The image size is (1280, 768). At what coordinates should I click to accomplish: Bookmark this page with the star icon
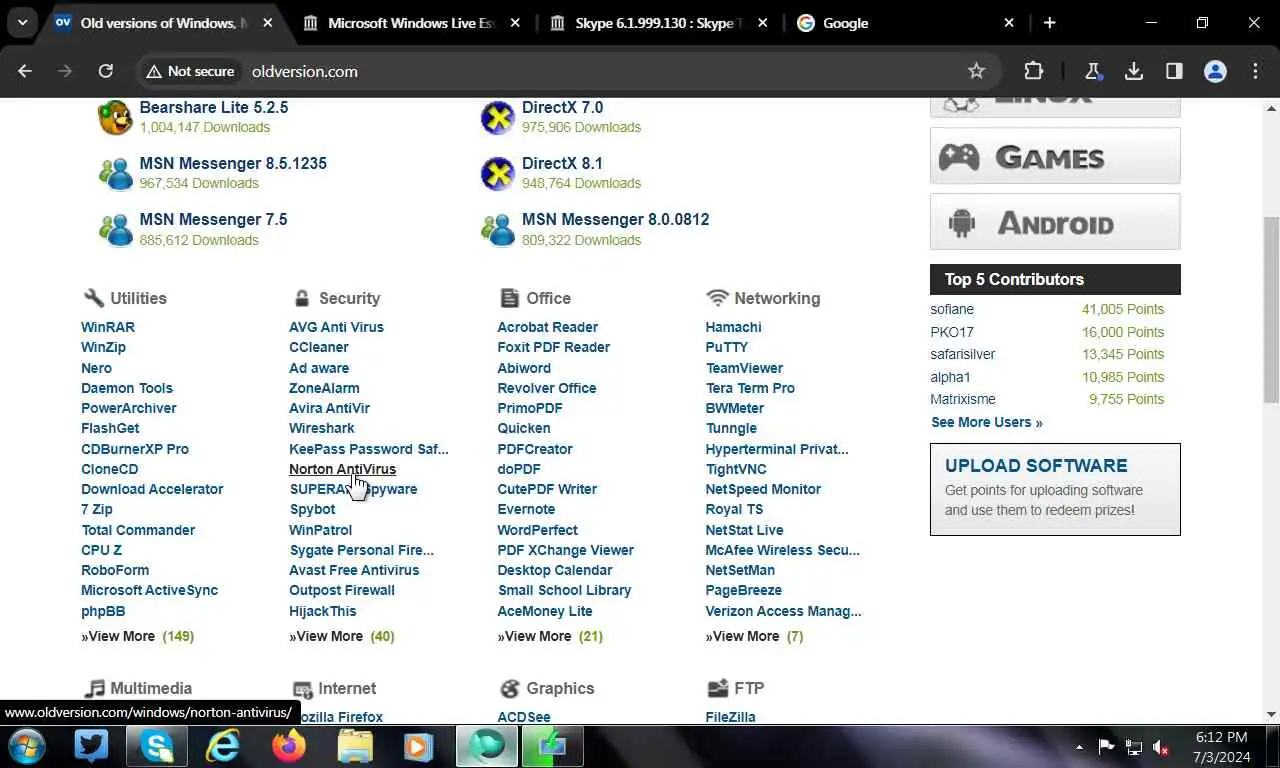(x=976, y=71)
